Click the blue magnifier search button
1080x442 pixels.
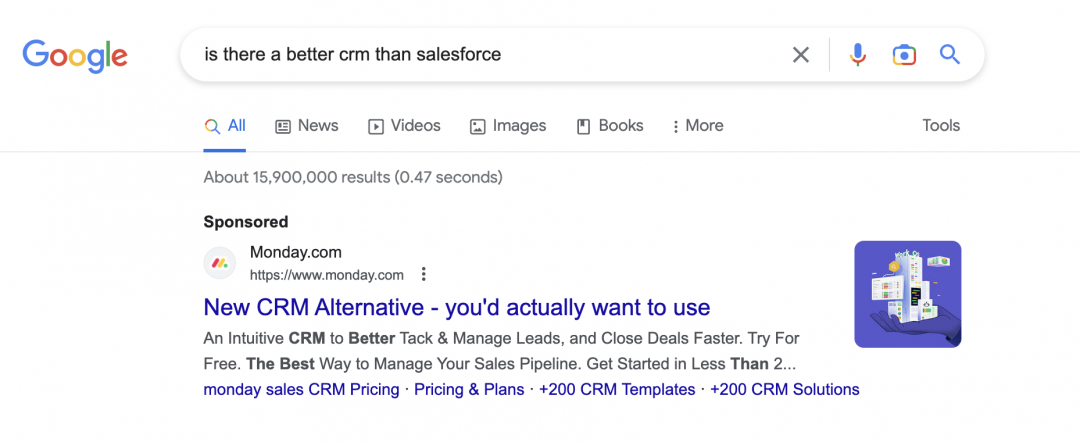[x=950, y=55]
